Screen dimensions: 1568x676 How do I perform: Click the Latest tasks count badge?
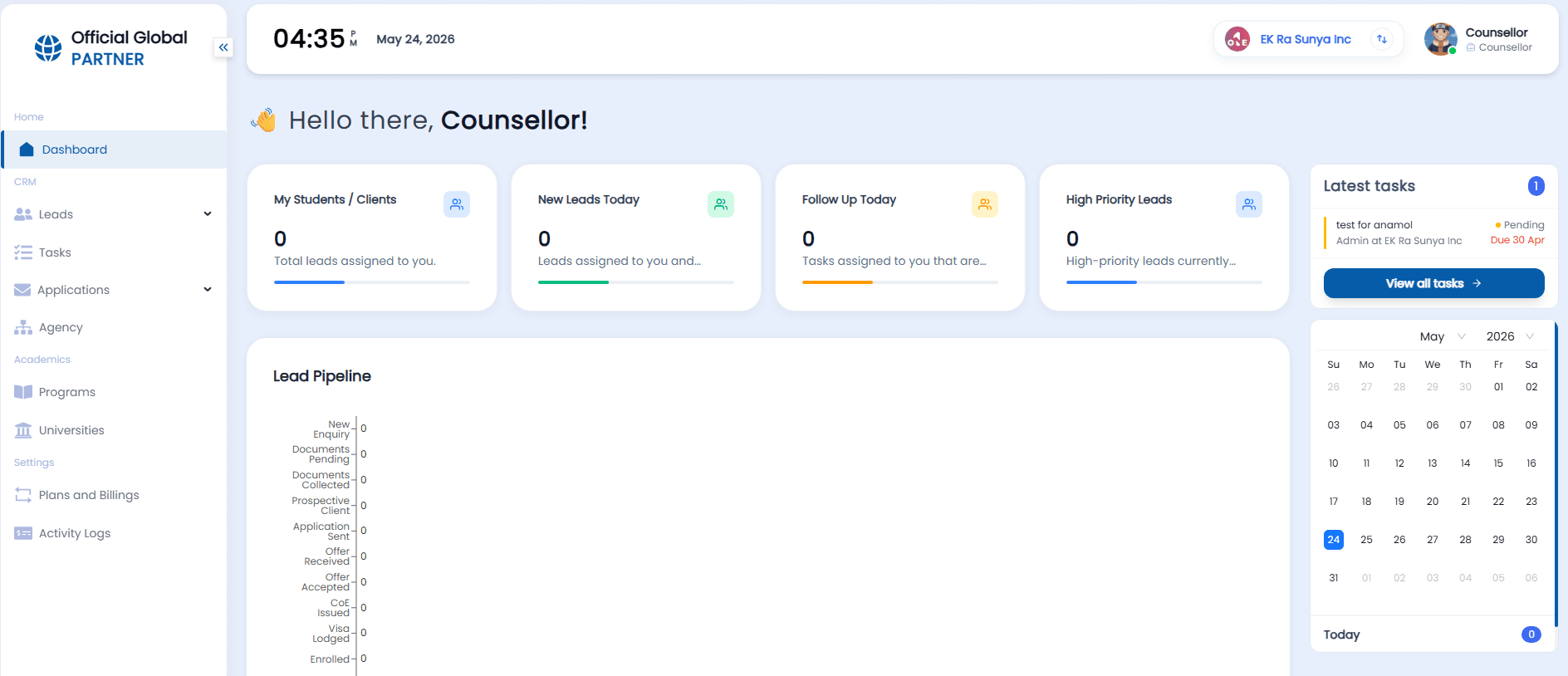(x=1536, y=186)
